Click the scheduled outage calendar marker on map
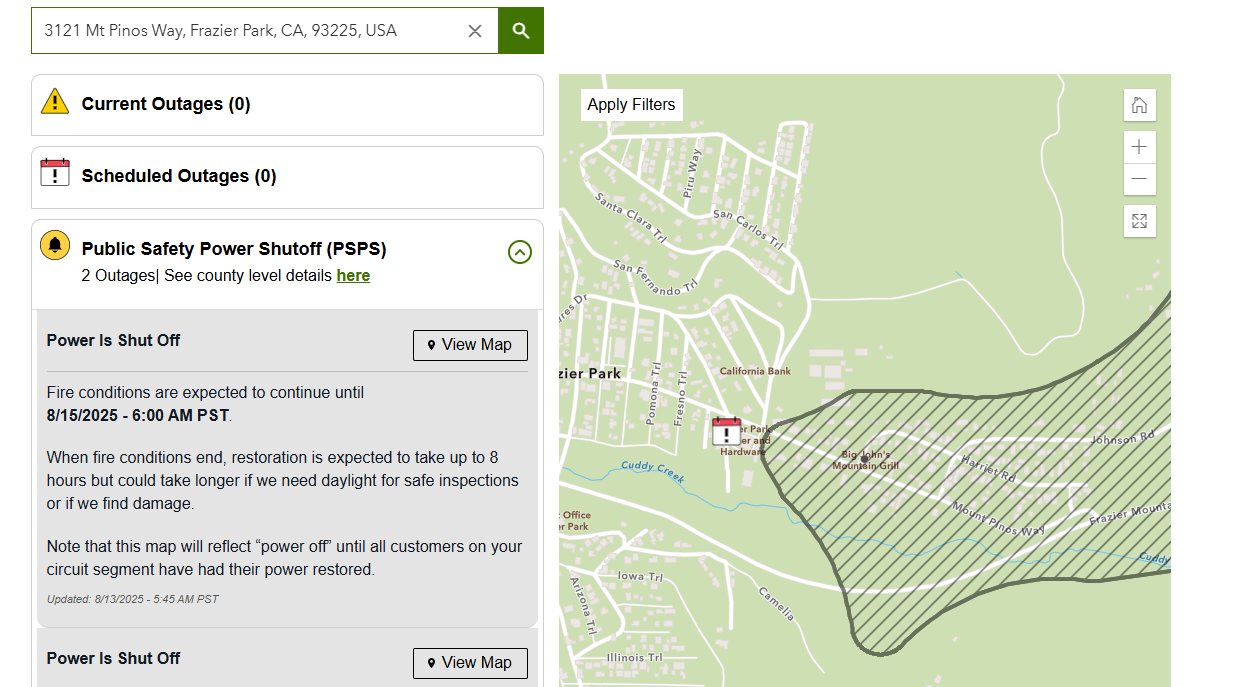 coord(726,432)
